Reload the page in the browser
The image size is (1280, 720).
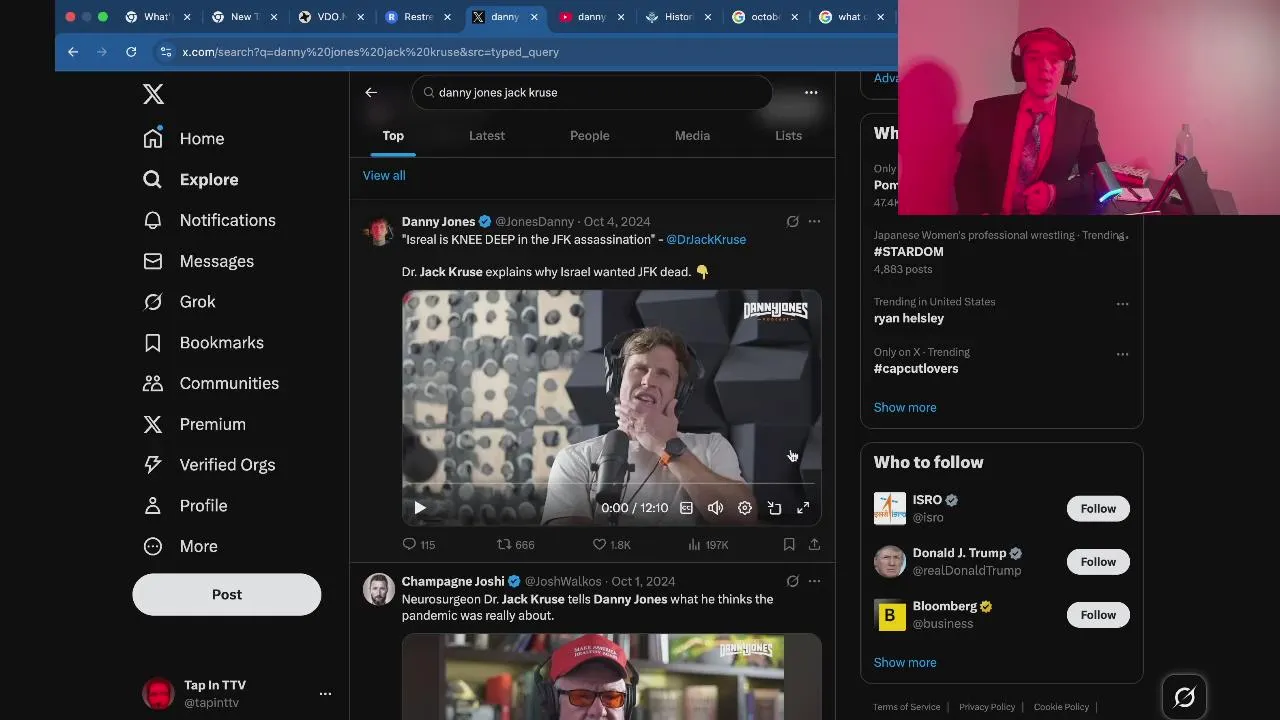131,52
